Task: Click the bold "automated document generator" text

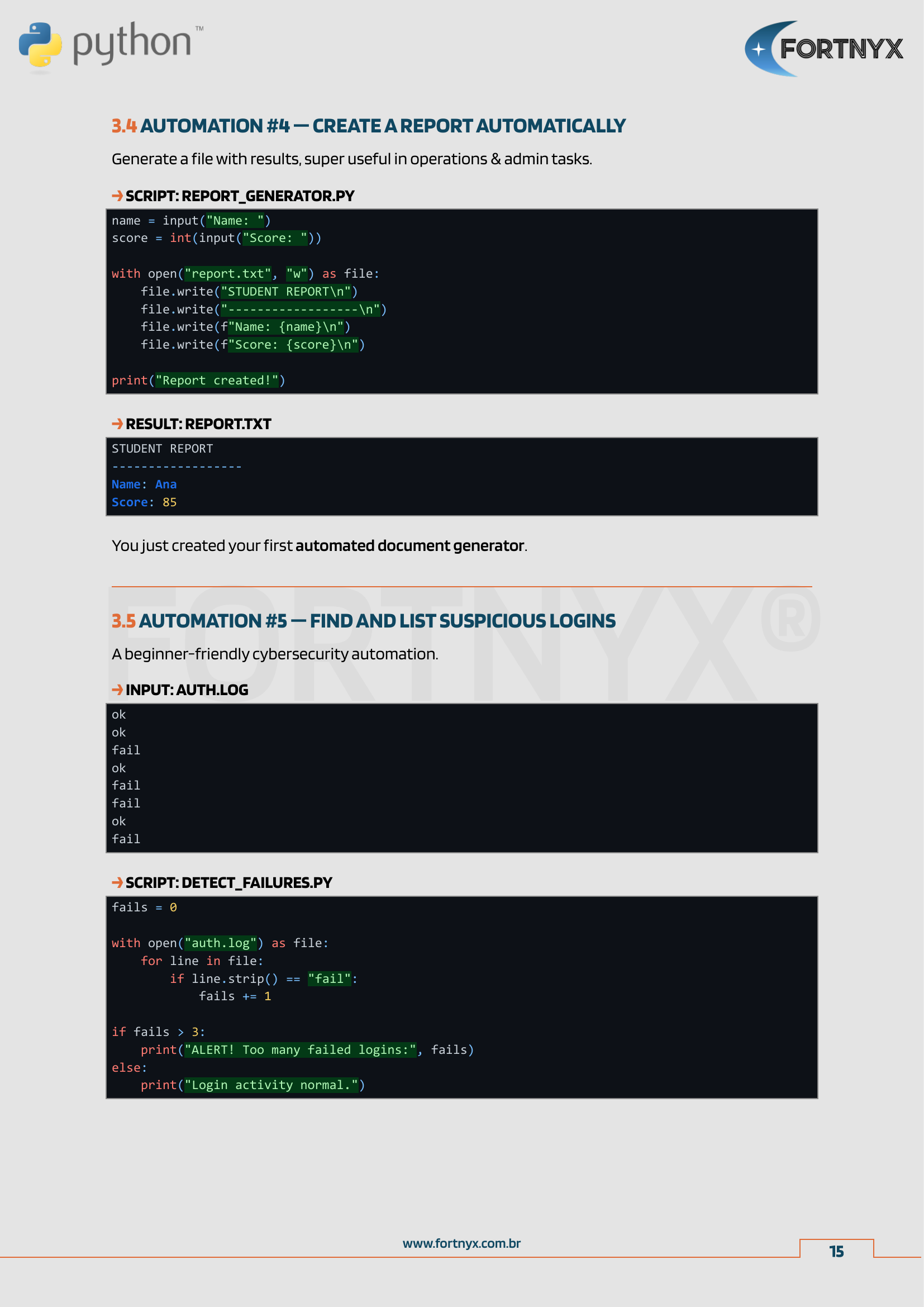Action: pos(409,545)
